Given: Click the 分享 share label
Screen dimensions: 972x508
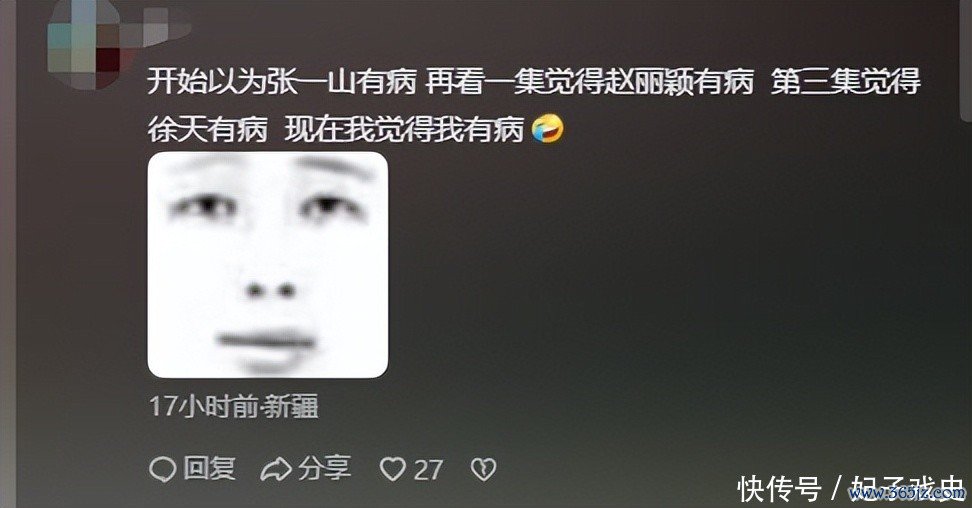Looking at the screenshot, I should tap(324, 468).
